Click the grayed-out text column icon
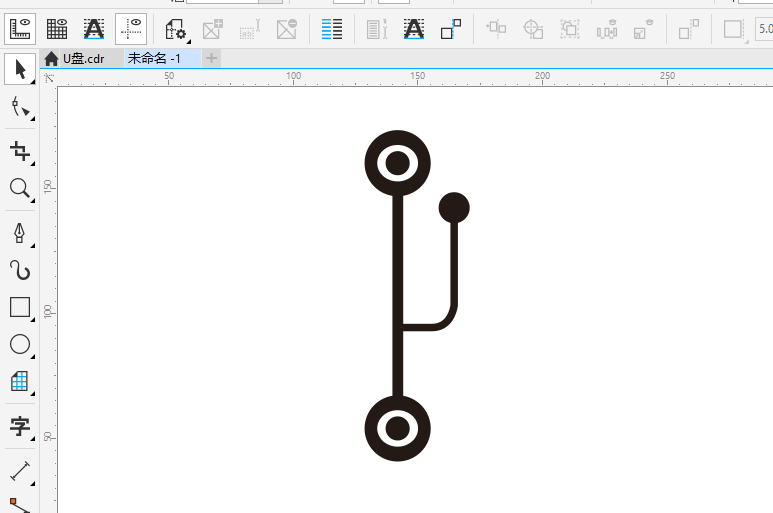The image size is (773, 513). 377,29
